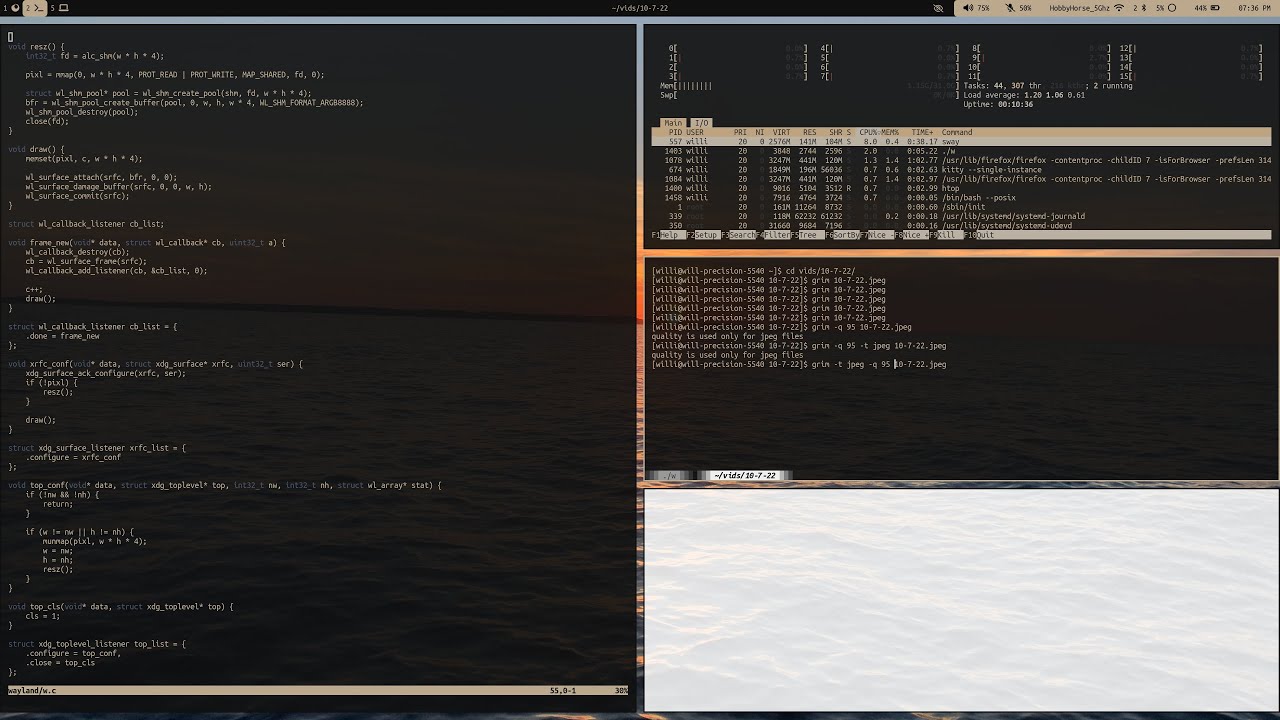Select the systemd-udevd process row
The height and width of the screenshot is (720, 1280).
coord(961,226)
